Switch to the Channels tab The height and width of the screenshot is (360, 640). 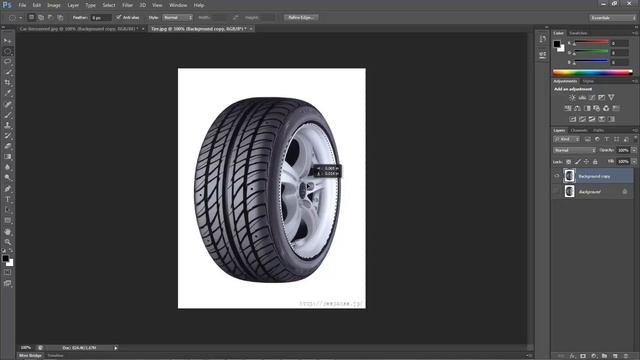tap(579, 130)
